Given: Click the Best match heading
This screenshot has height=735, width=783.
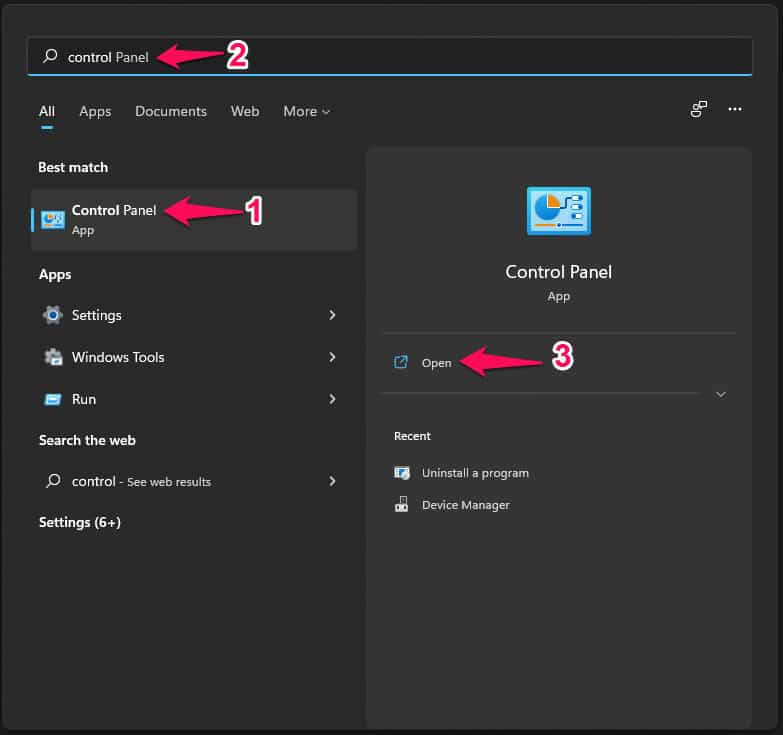Looking at the screenshot, I should pos(73,167).
